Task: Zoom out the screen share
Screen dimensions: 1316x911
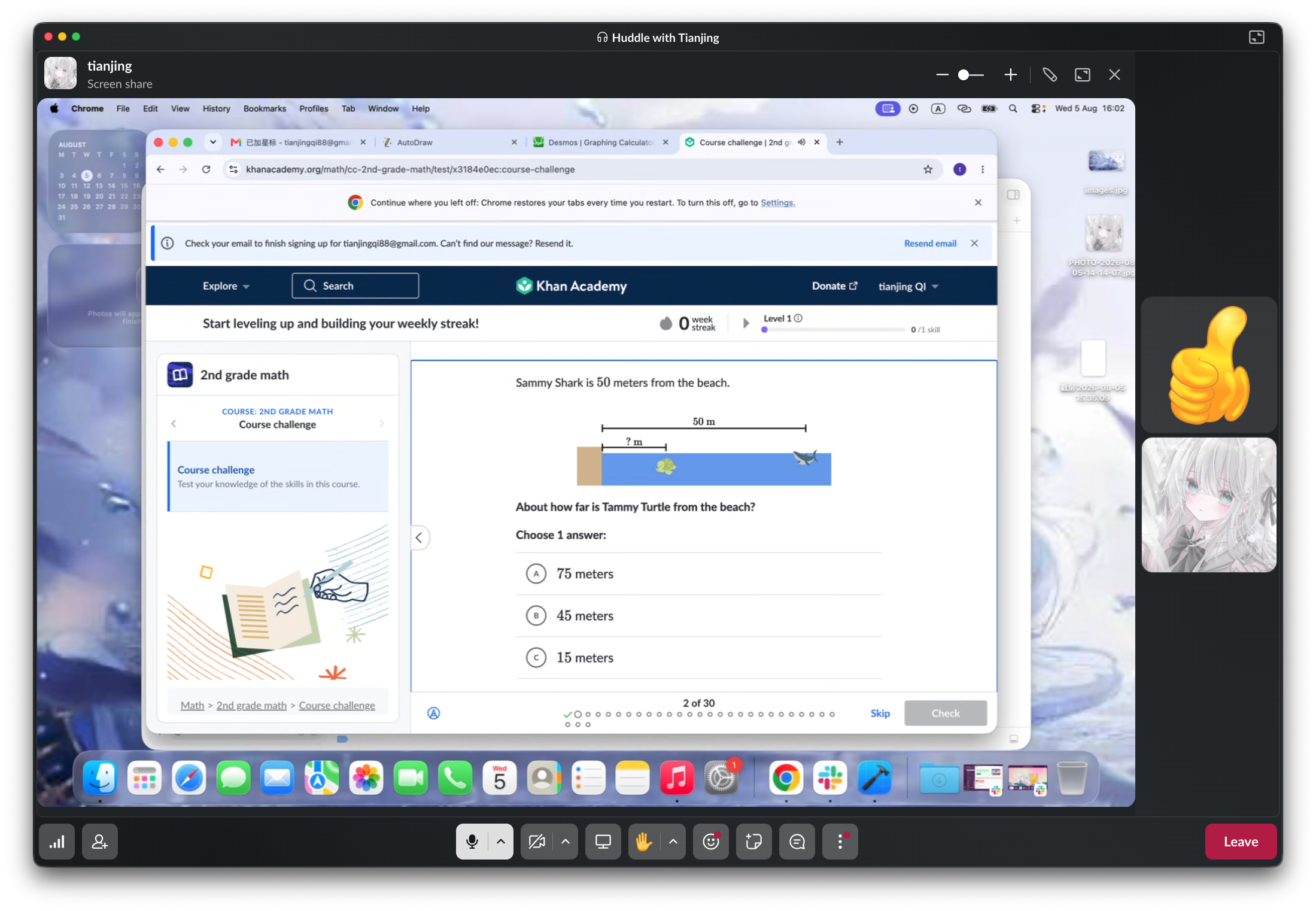Action: point(943,75)
